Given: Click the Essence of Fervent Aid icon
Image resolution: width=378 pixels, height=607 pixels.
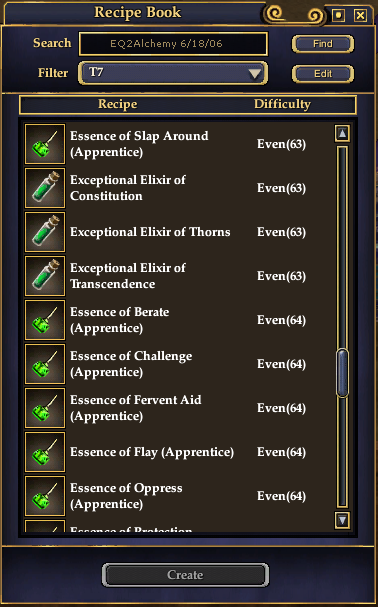Looking at the screenshot, I should tap(45, 408).
